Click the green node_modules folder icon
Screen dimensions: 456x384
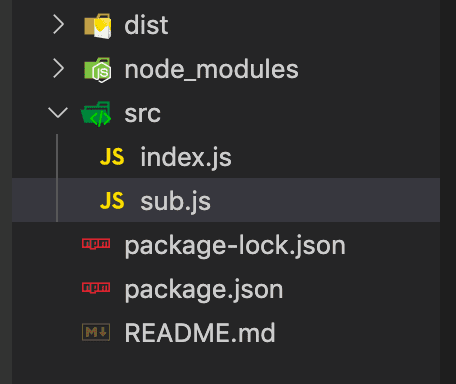click(x=98, y=70)
